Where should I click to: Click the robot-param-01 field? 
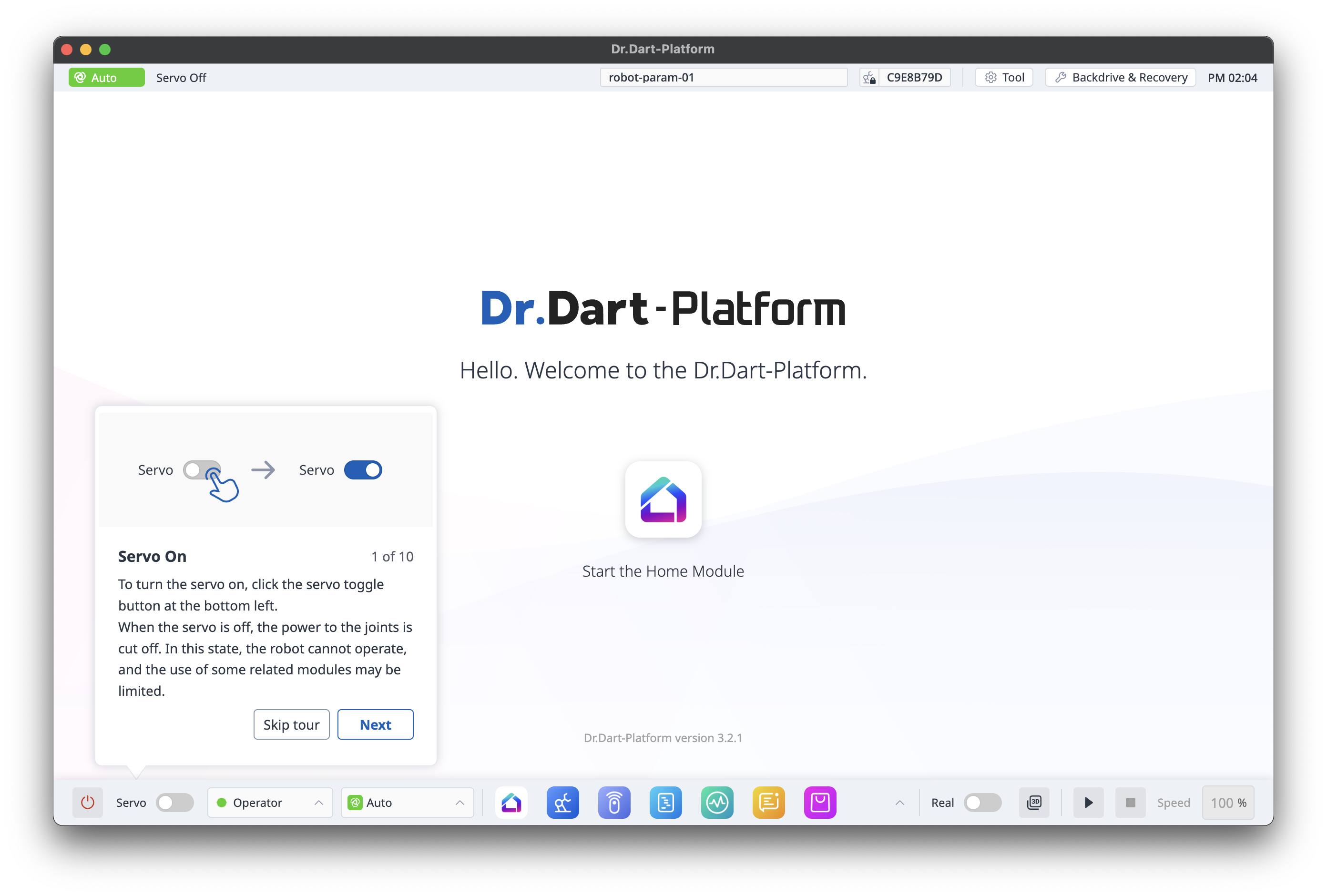pyautogui.click(x=724, y=78)
